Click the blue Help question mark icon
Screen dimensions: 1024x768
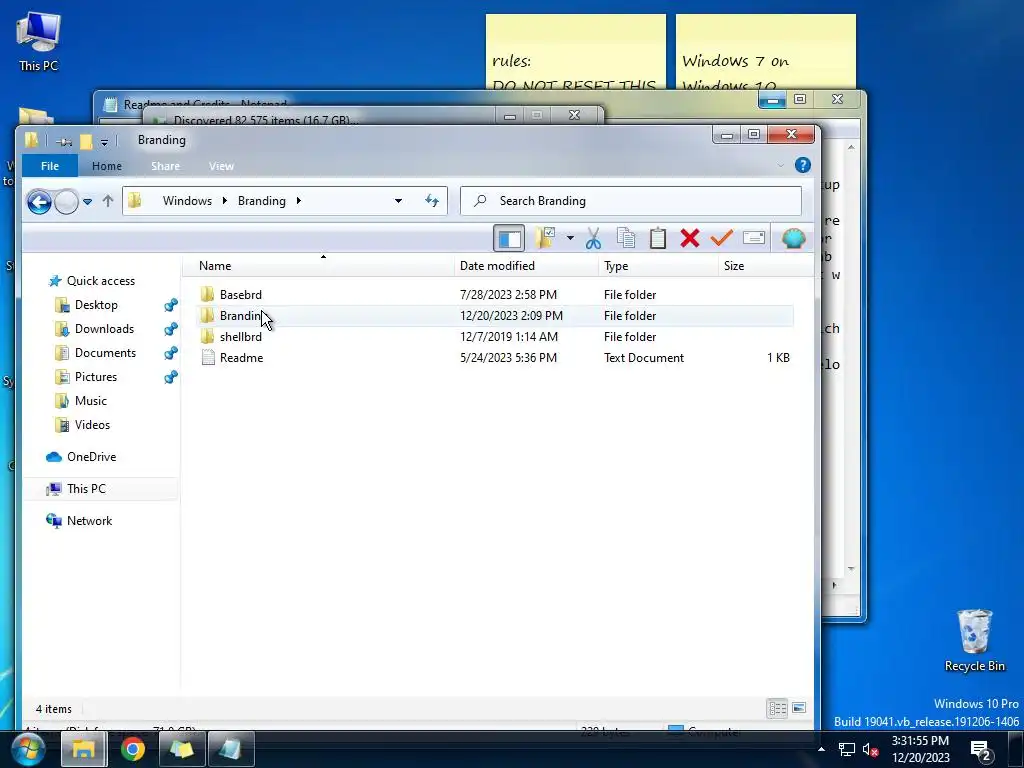(803, 165)
